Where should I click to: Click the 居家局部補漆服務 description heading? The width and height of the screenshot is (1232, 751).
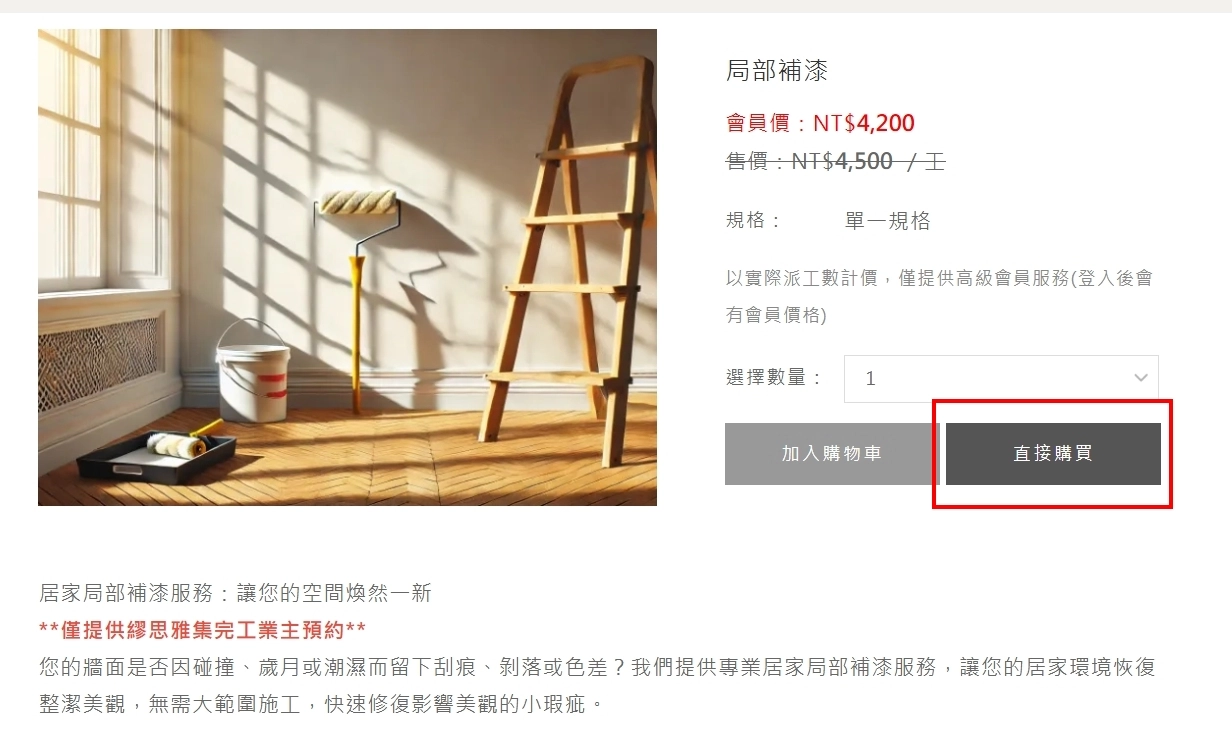click(235, 593)
